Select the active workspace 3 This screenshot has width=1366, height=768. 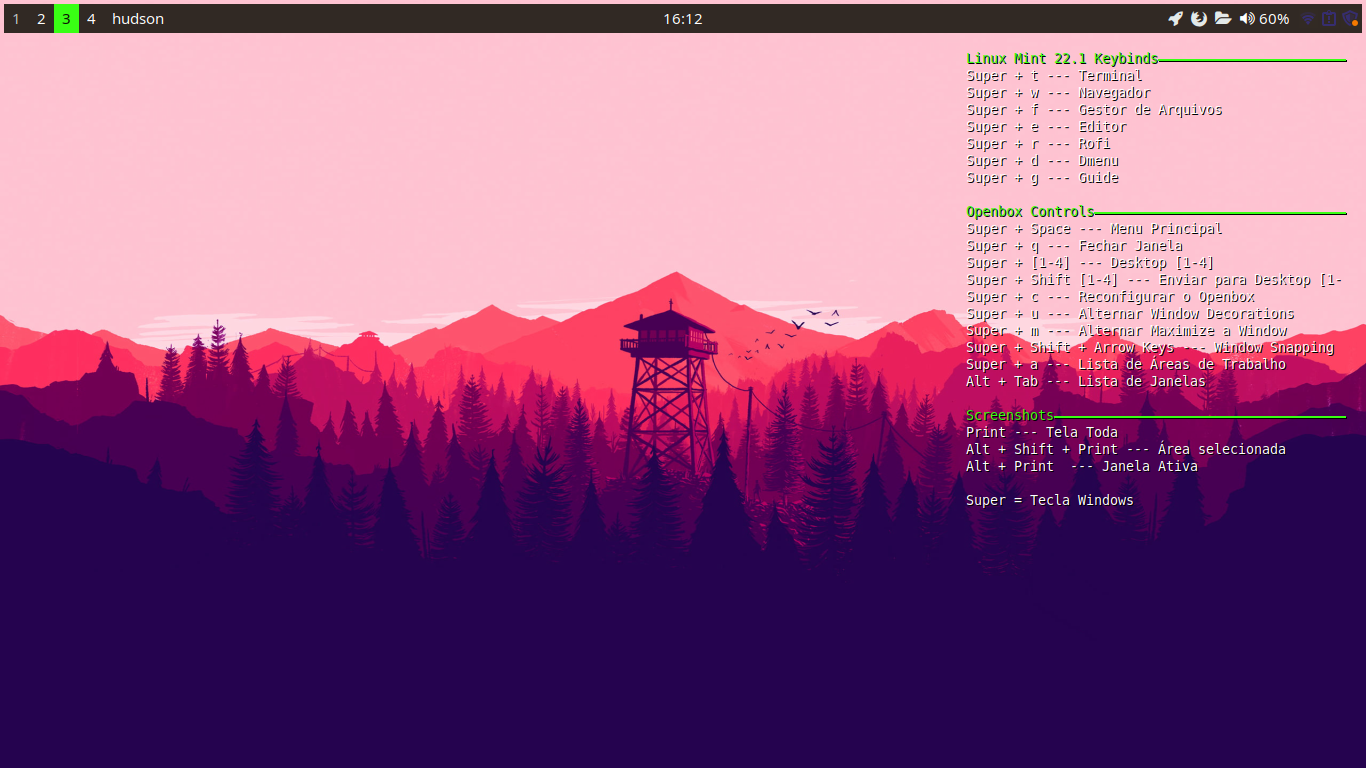pos(66,19)
